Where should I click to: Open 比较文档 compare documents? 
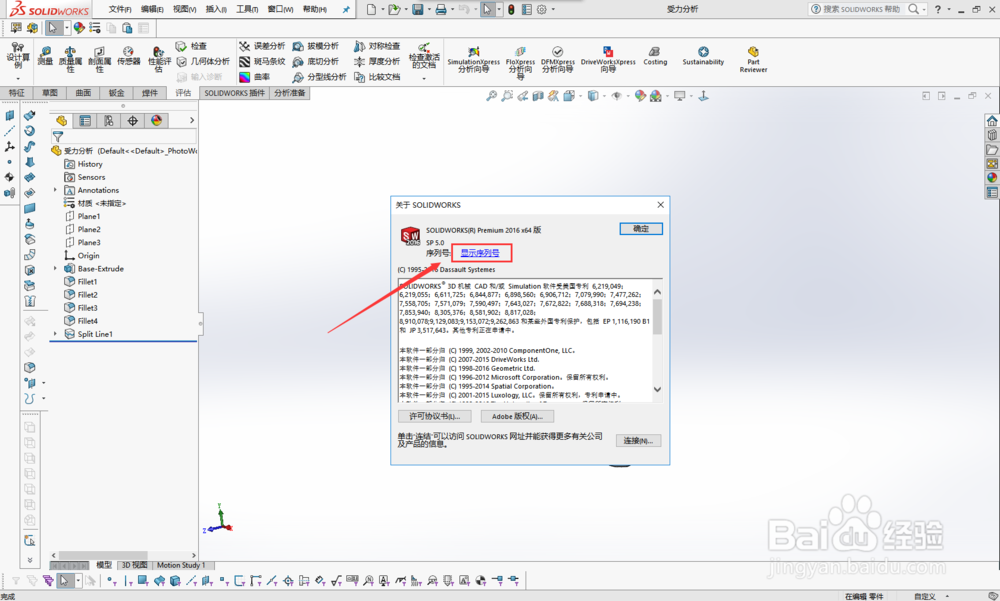tap(377, 77)
